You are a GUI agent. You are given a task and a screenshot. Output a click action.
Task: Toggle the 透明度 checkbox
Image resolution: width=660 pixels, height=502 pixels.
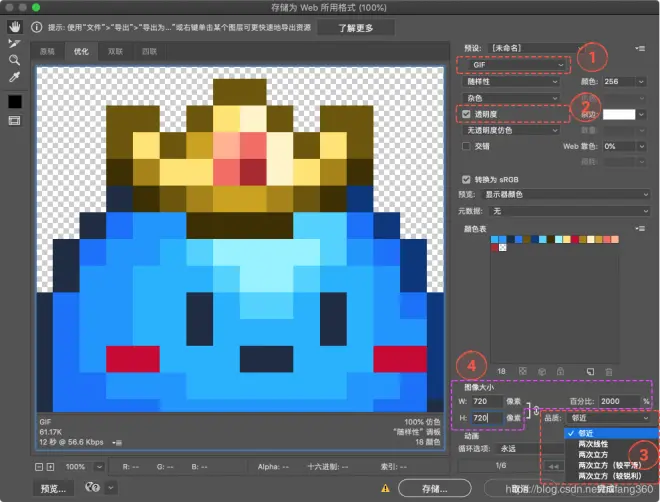(466, 114)
